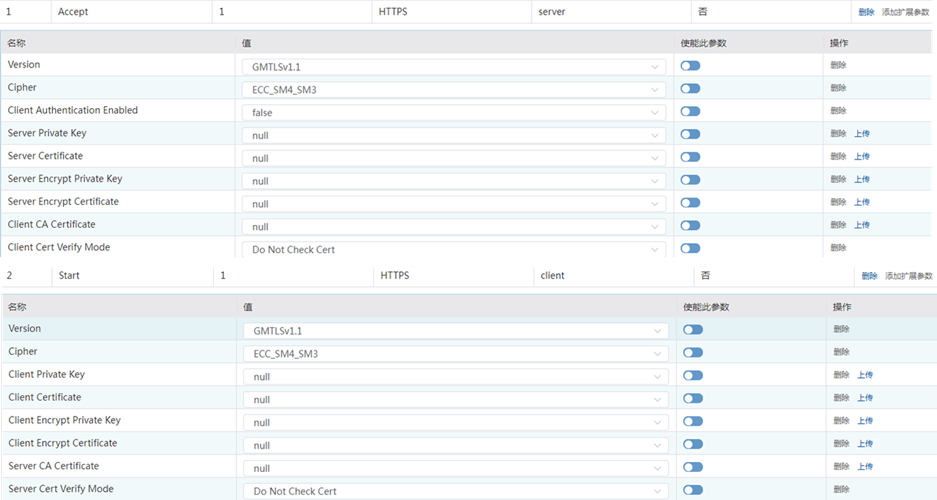This screenshot has width=937, height=500.
Task: Open the Server Cert Verify Mode dropdown
Action: coord(456,491)
